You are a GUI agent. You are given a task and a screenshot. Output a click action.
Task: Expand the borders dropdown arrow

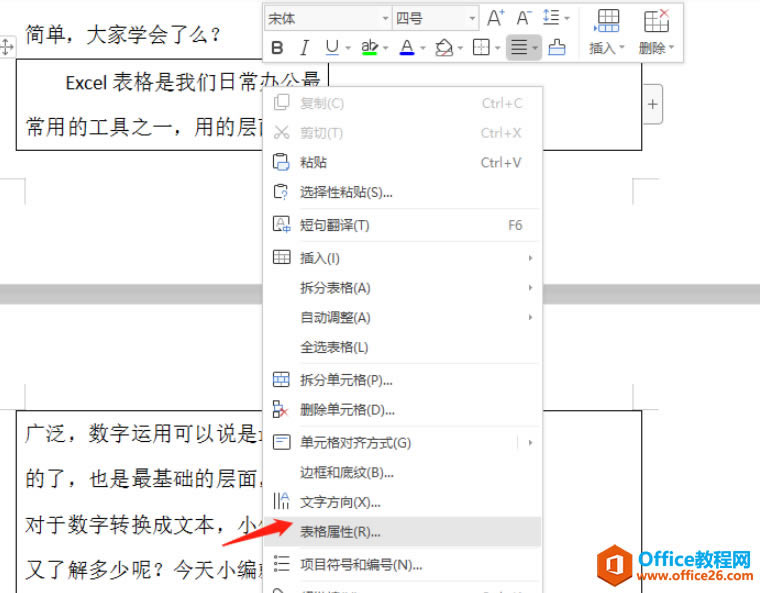(x=497, y=48)
